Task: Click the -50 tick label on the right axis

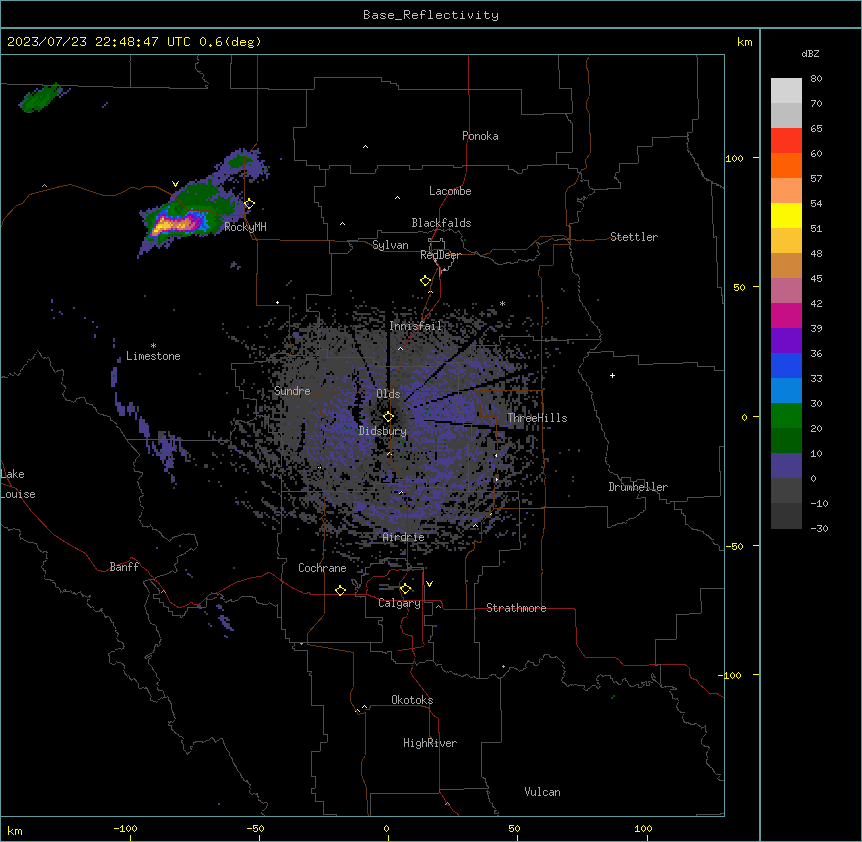Action: [x=734, y=546]
